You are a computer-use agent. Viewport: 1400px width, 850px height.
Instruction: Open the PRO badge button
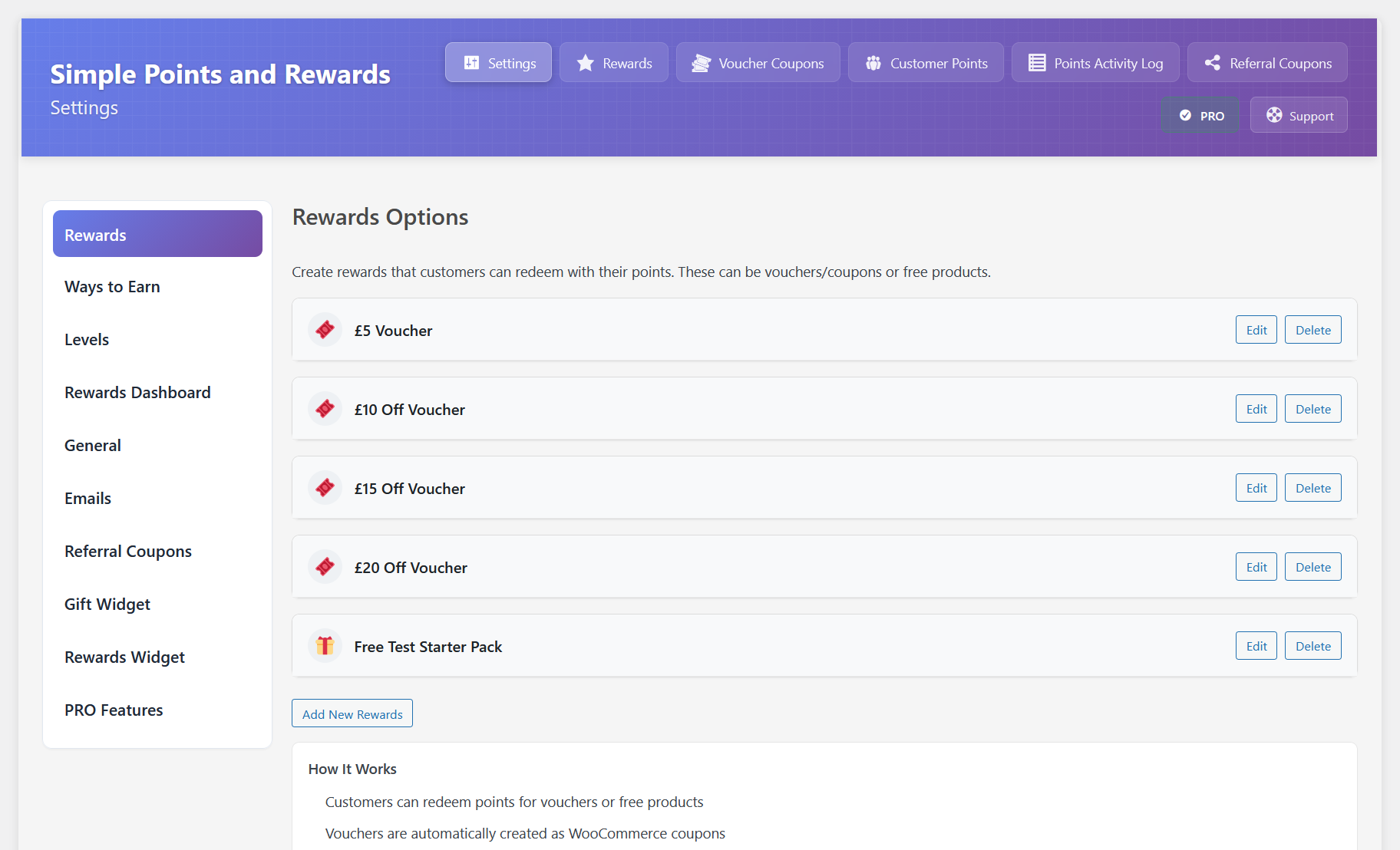coord(1200,115)
